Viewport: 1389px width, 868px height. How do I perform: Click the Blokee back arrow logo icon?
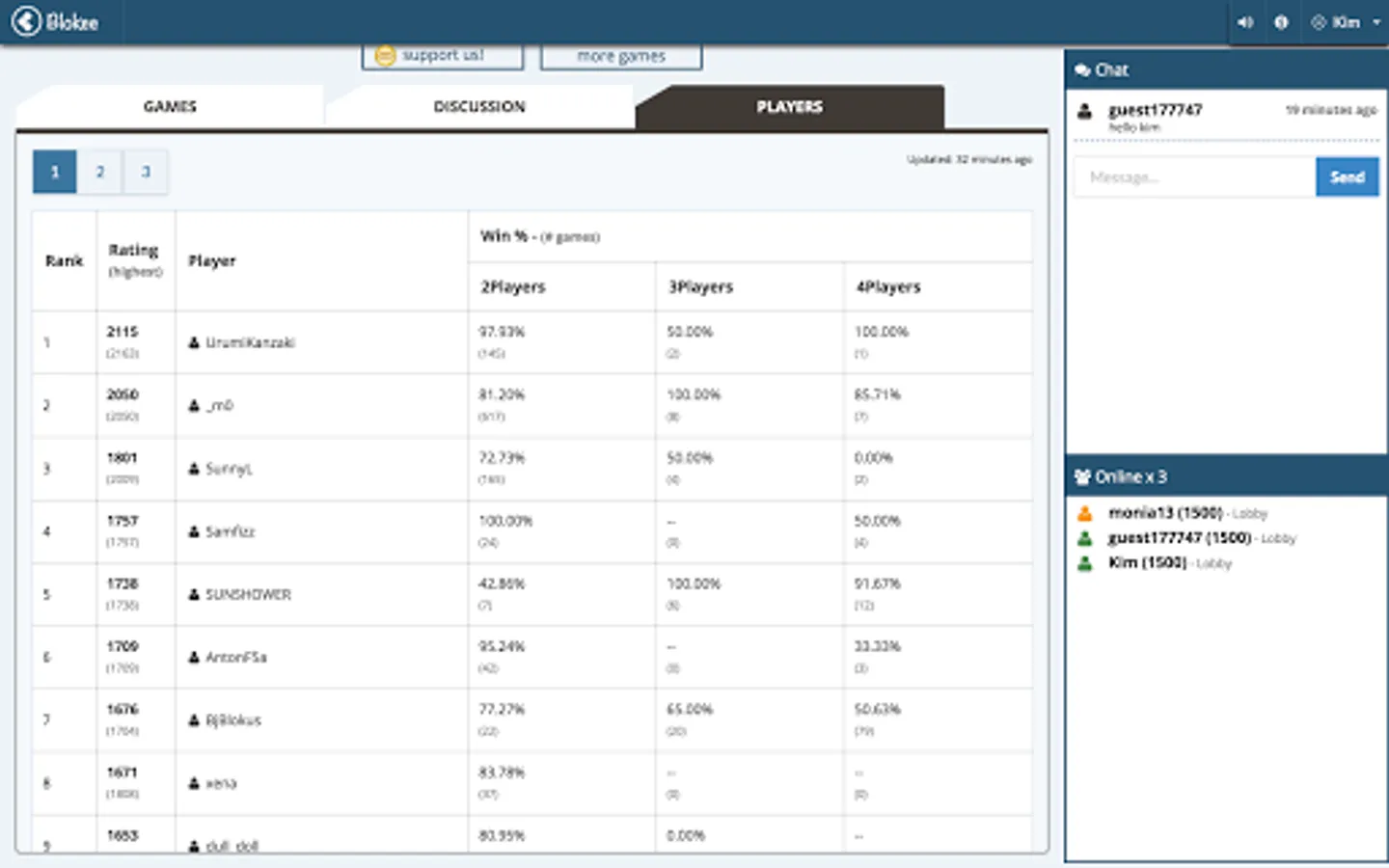tap(27, 21)
